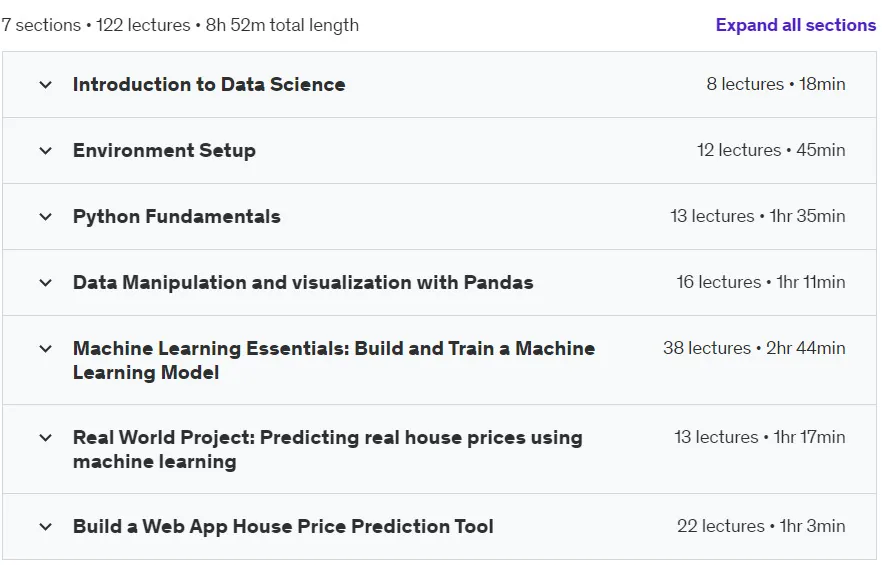Open the Environment Setup chevron arrow
882x565 pixels.
point(46,151)
